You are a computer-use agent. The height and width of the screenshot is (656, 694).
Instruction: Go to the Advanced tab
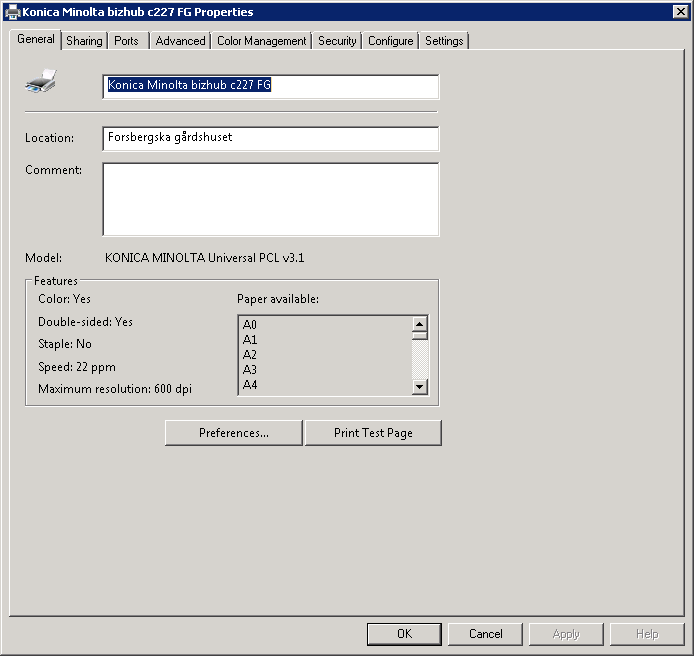coord(180,41)
